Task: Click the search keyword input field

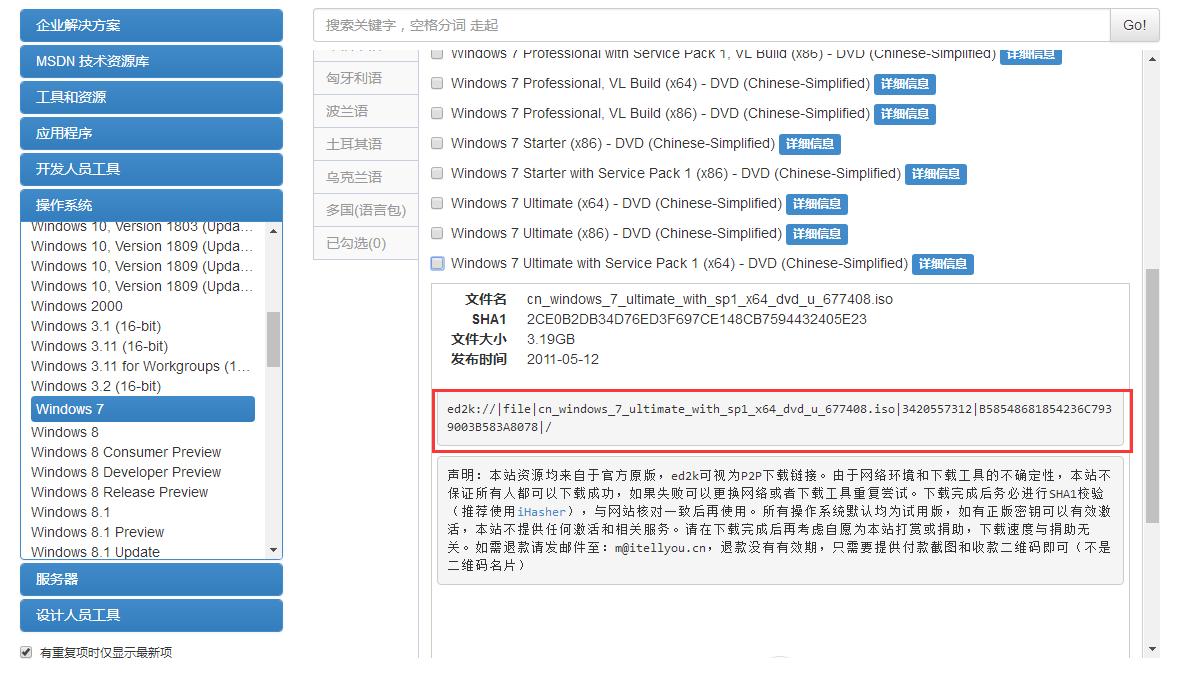Action: tap(712, 25)
